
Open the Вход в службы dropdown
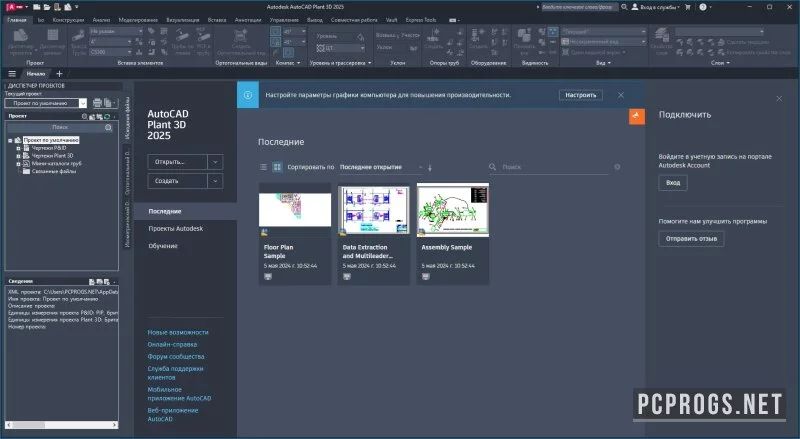pos(656,7)
